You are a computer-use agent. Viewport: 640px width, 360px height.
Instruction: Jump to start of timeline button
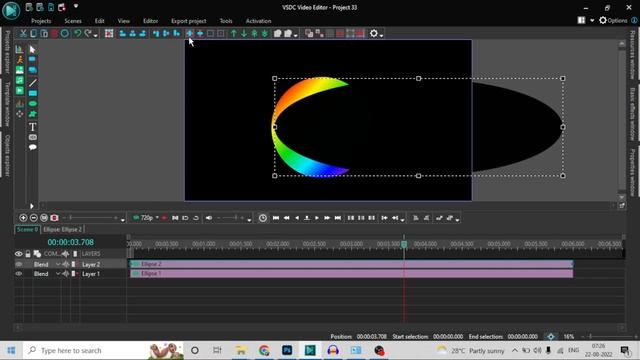[276, 218]
